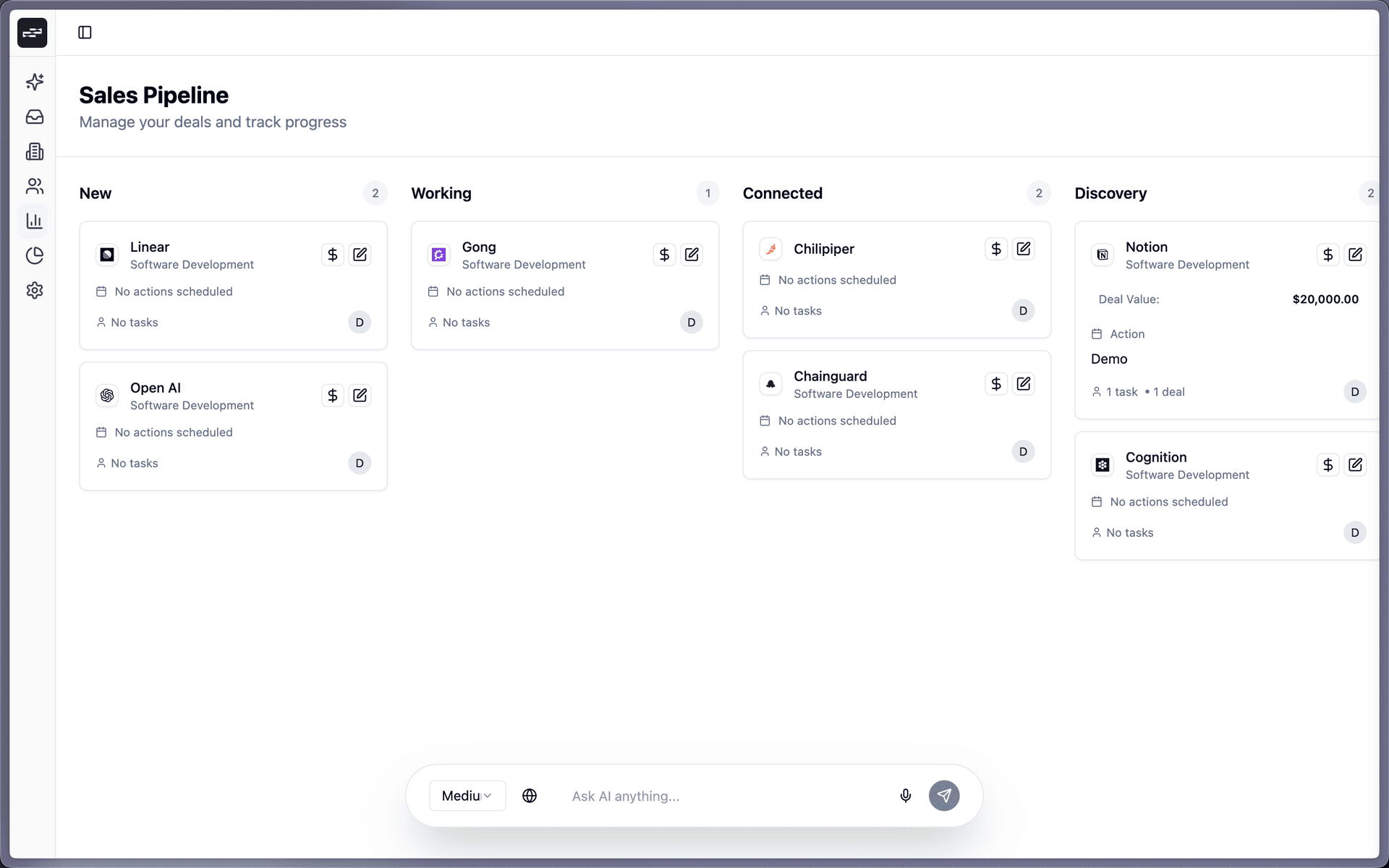Click the send message button
Screen dimensions: 1389x868
pos(944,796)
